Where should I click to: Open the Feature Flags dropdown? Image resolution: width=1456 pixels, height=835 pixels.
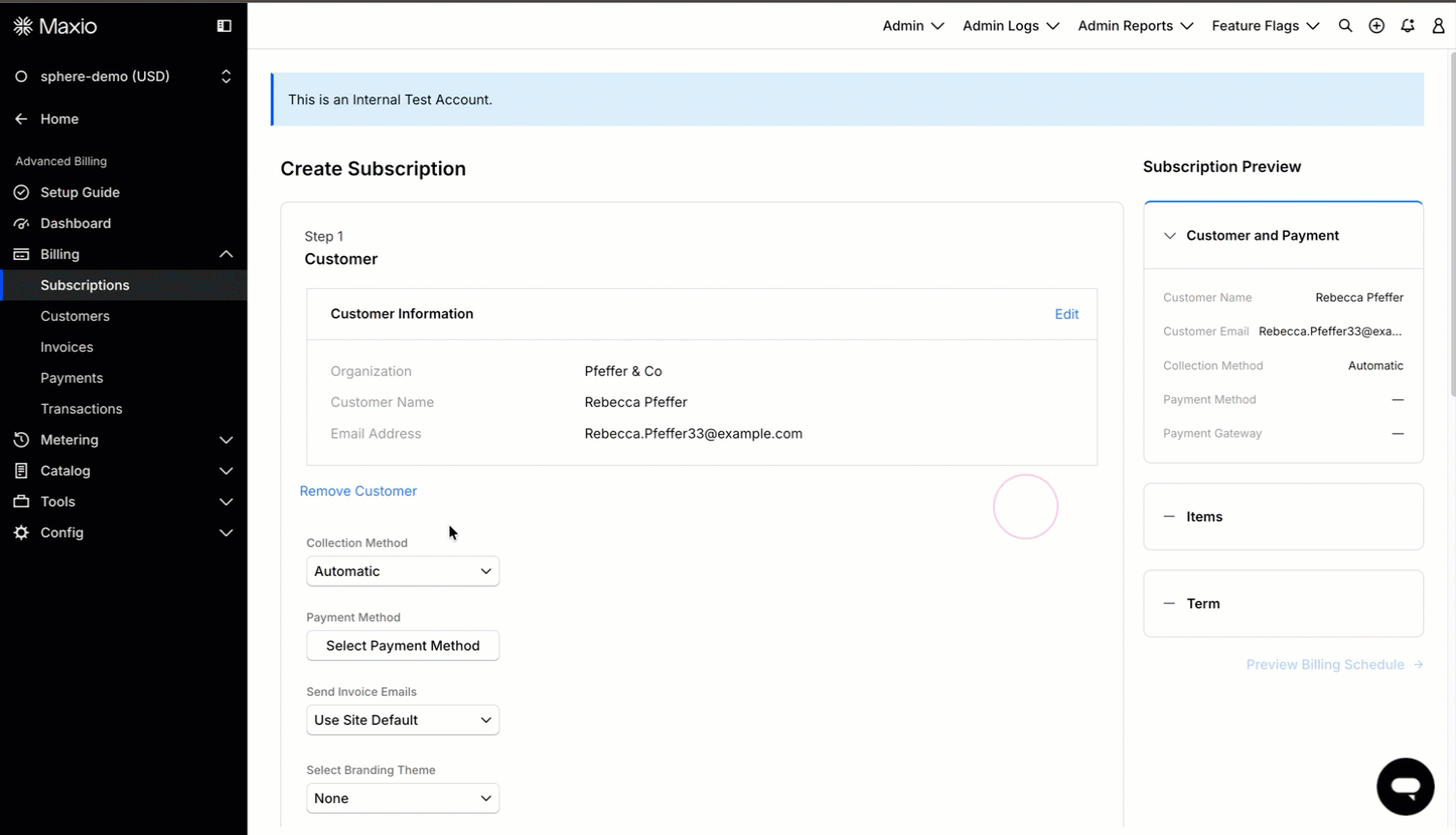click(1266, 26)
